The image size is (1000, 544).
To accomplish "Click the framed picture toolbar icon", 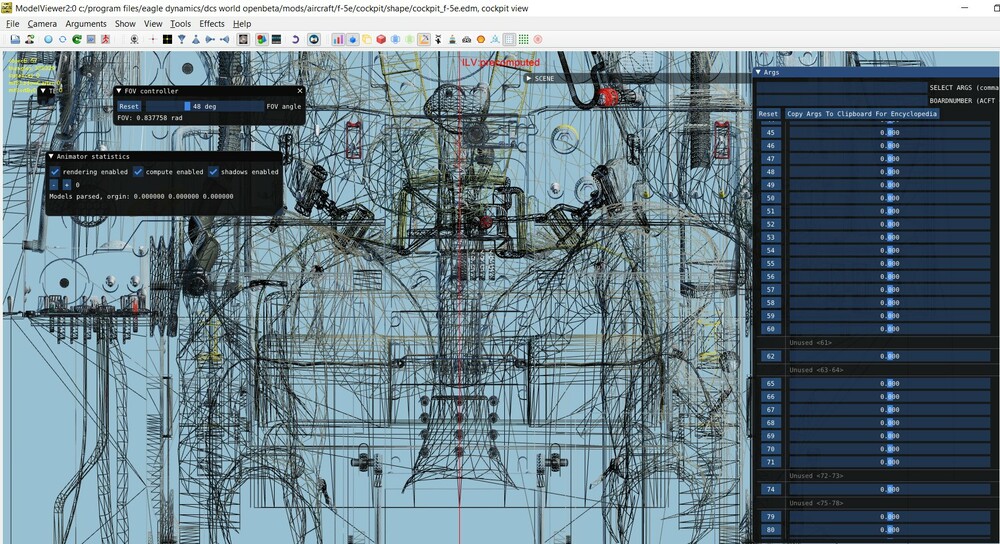I will 243,39.
